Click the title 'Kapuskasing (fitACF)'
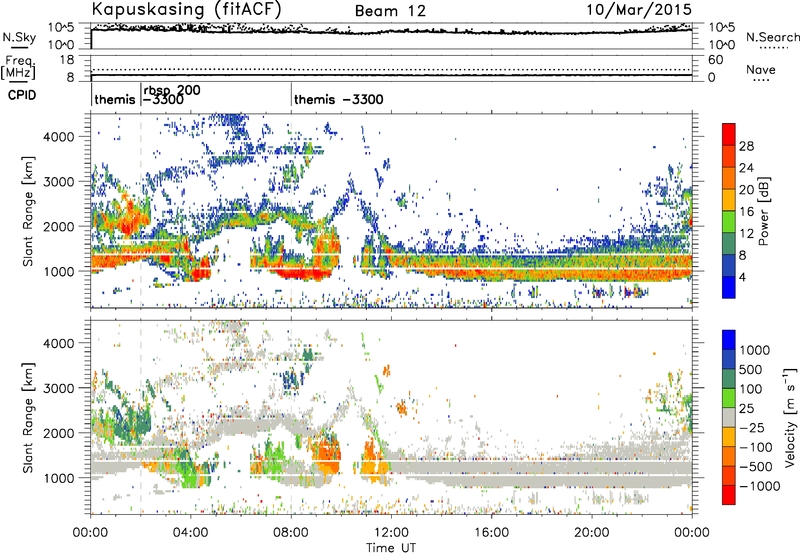Screen dimensions: 800x554 pyautogui.click(x=186, y=9)
